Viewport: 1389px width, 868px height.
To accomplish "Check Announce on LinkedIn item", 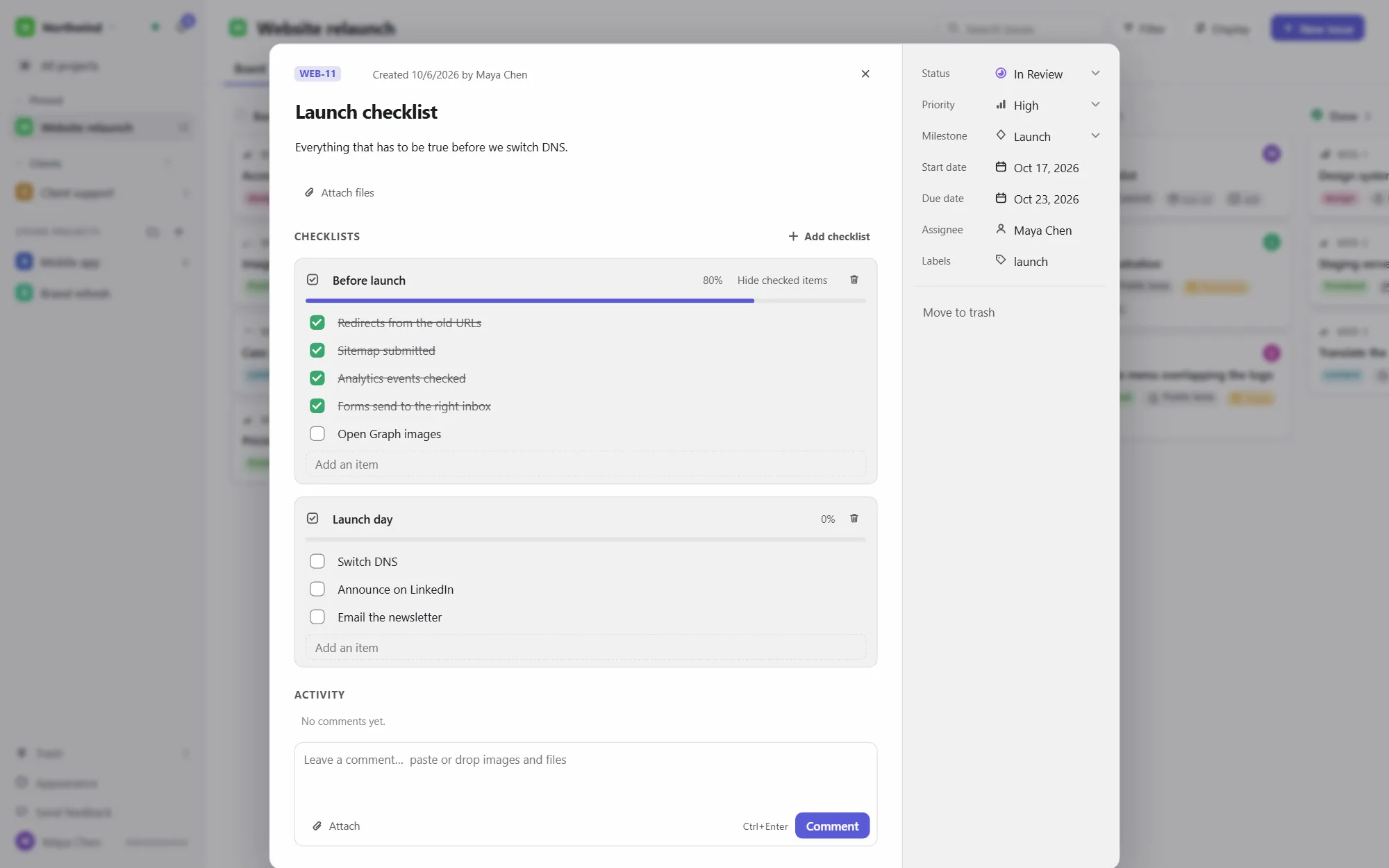I will point(317,589).
